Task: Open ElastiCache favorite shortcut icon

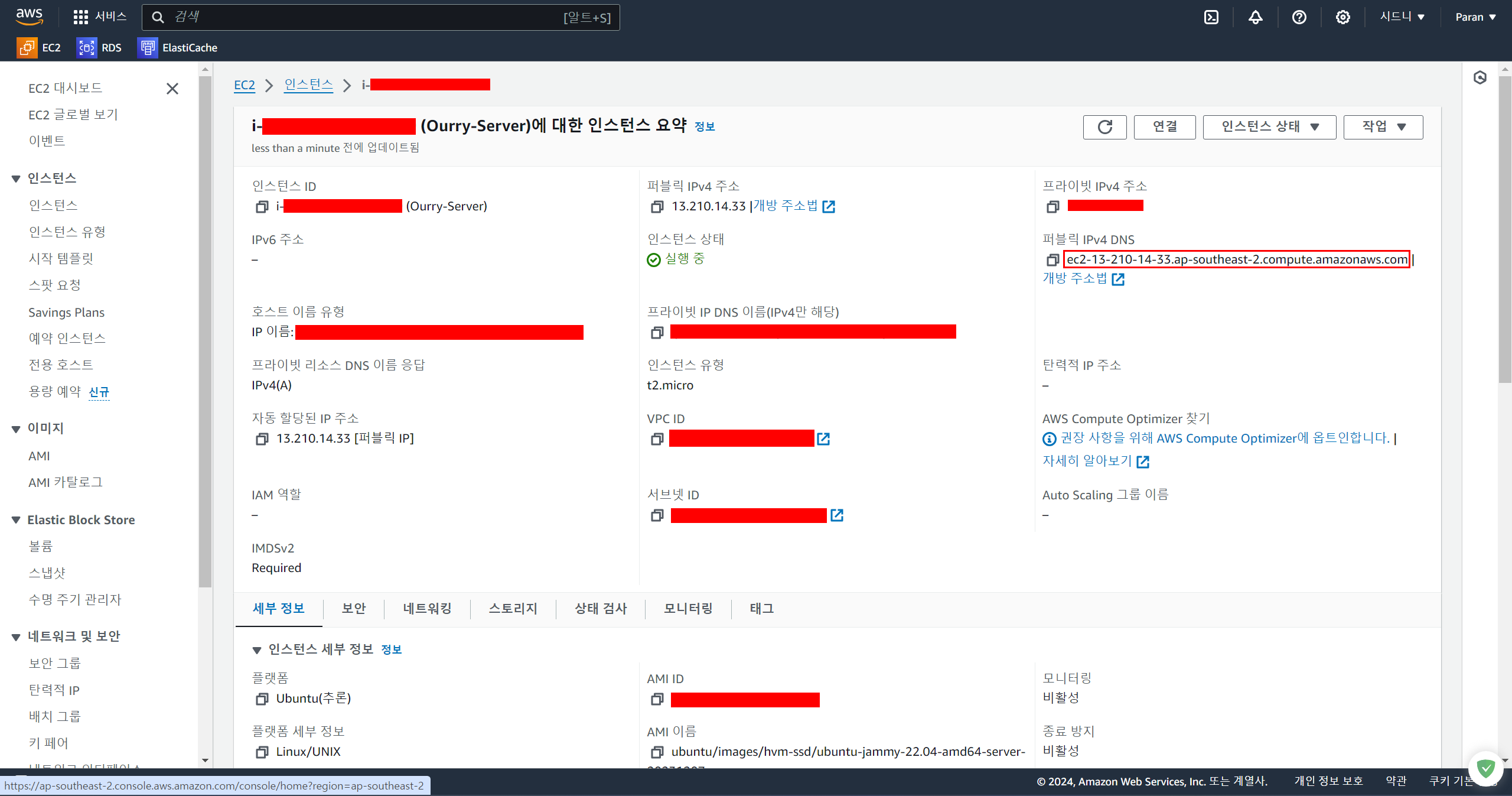Action: tap(147, 47)
